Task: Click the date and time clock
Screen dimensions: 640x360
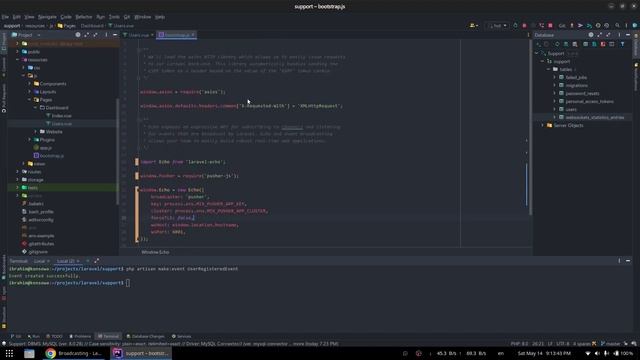Action: click(544, 353)
